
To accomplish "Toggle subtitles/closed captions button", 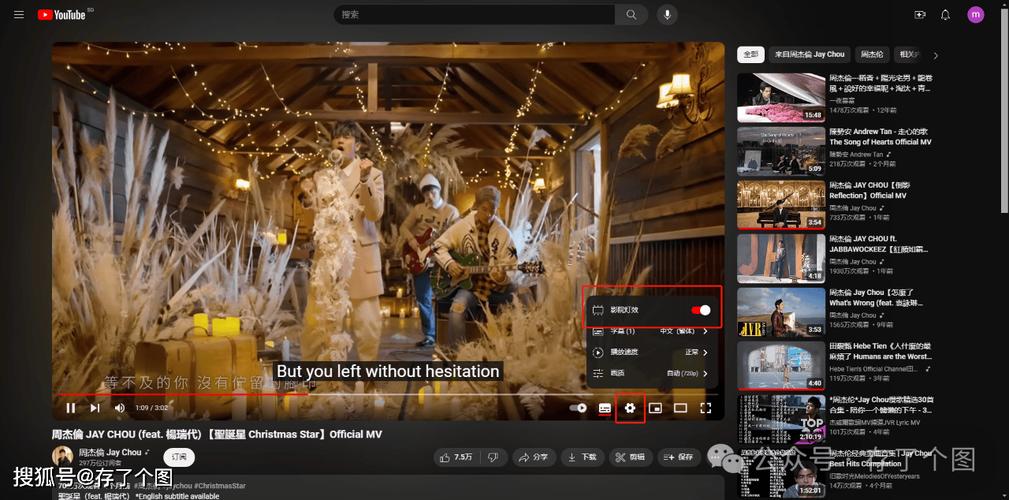I will point(605,408).
